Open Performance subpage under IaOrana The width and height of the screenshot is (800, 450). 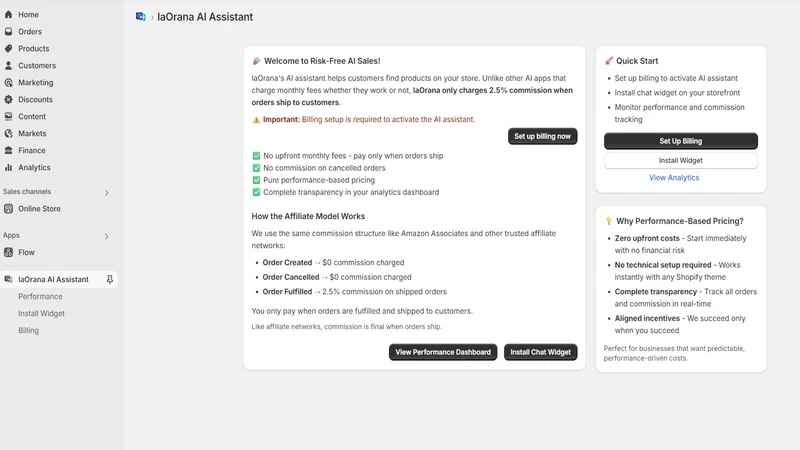40,296
